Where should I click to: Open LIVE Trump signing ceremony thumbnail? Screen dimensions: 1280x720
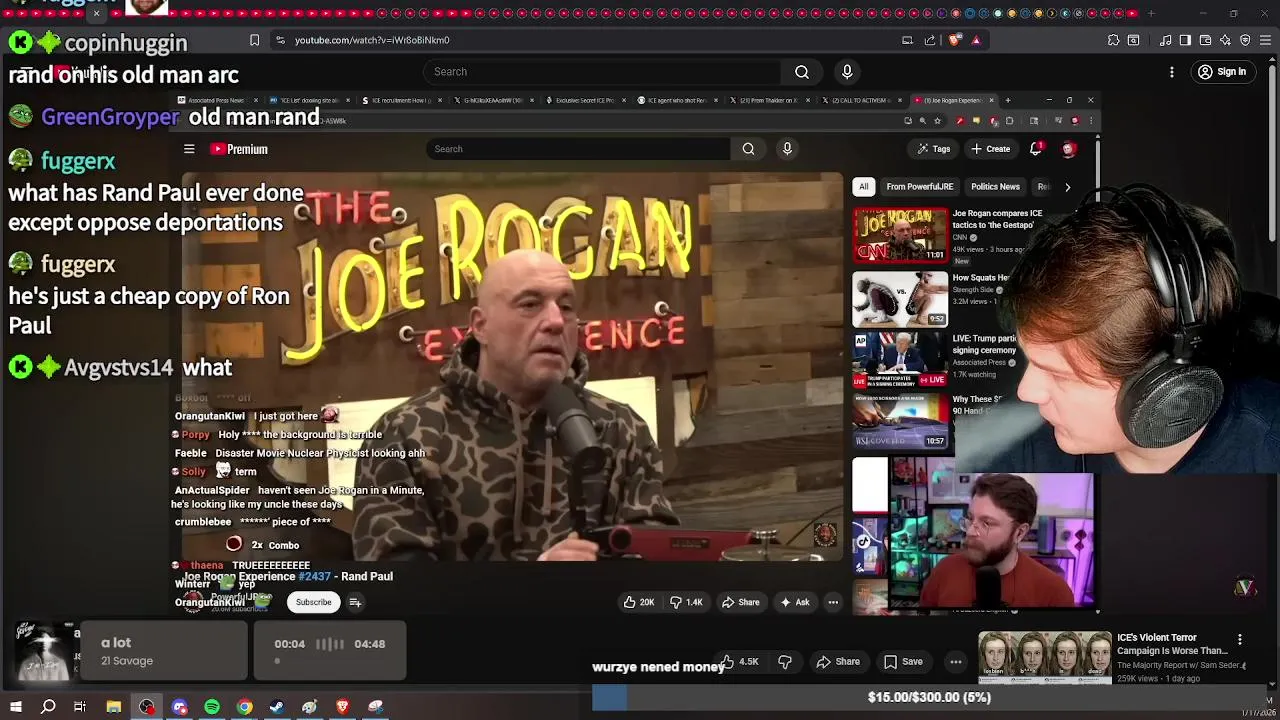click(900, 361)
